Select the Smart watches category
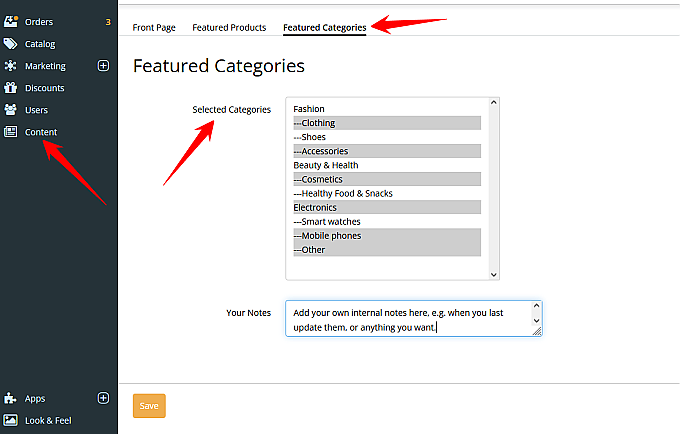This screenshot has width=680, height=434. click(x=387, y=222)
